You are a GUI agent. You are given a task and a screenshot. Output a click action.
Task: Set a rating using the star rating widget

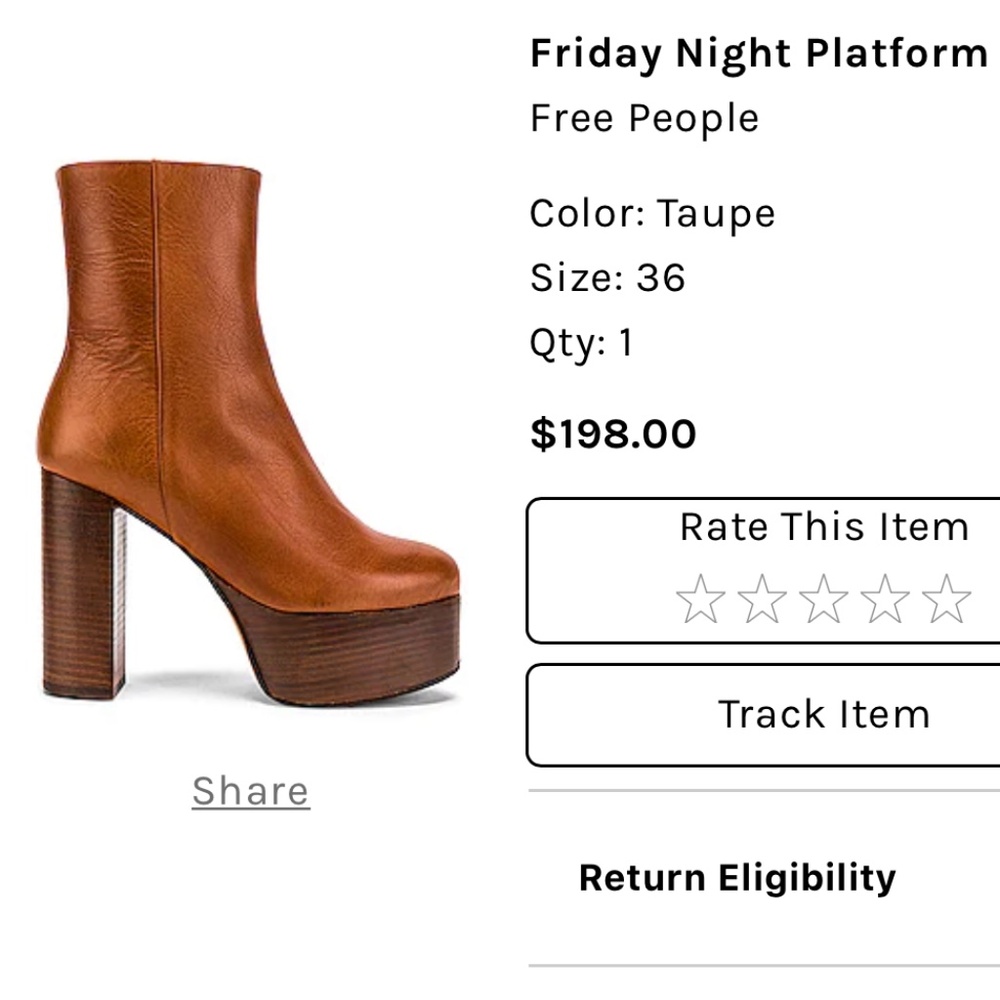822,601
